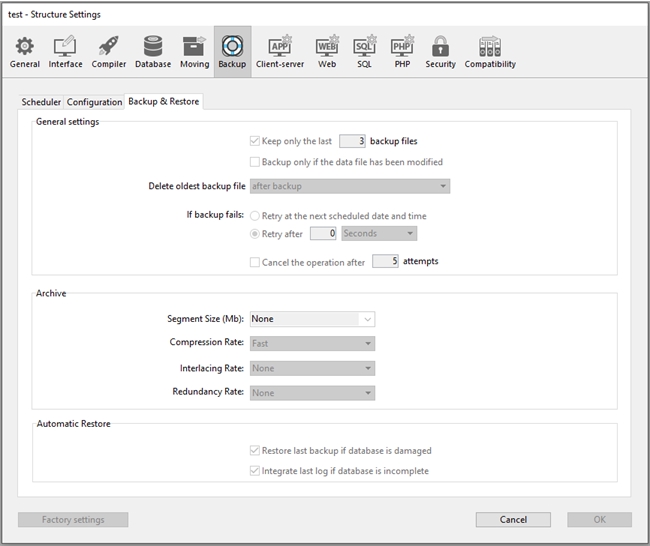
Task: Select the Web settings icon
Action: (x=327, y=52)
